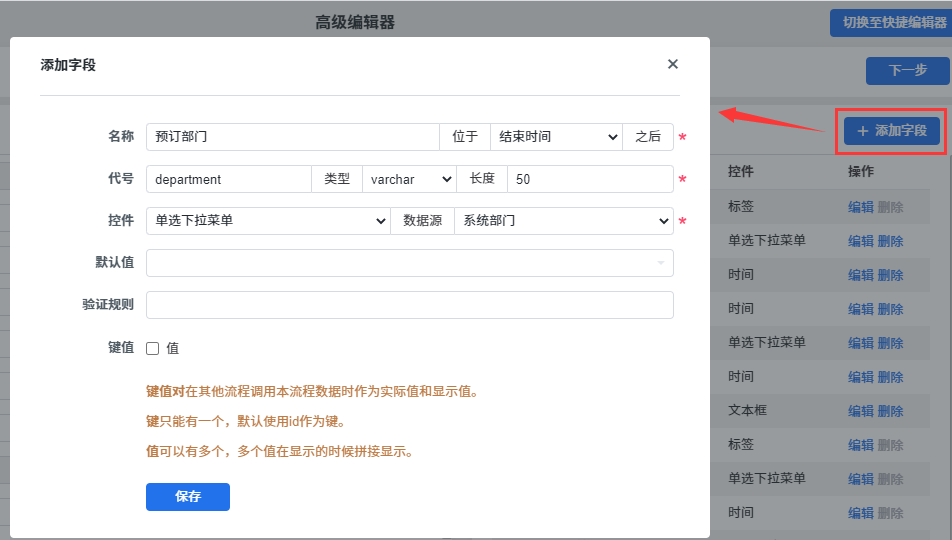Click the 下一步 button

click(x=907, y=70)
